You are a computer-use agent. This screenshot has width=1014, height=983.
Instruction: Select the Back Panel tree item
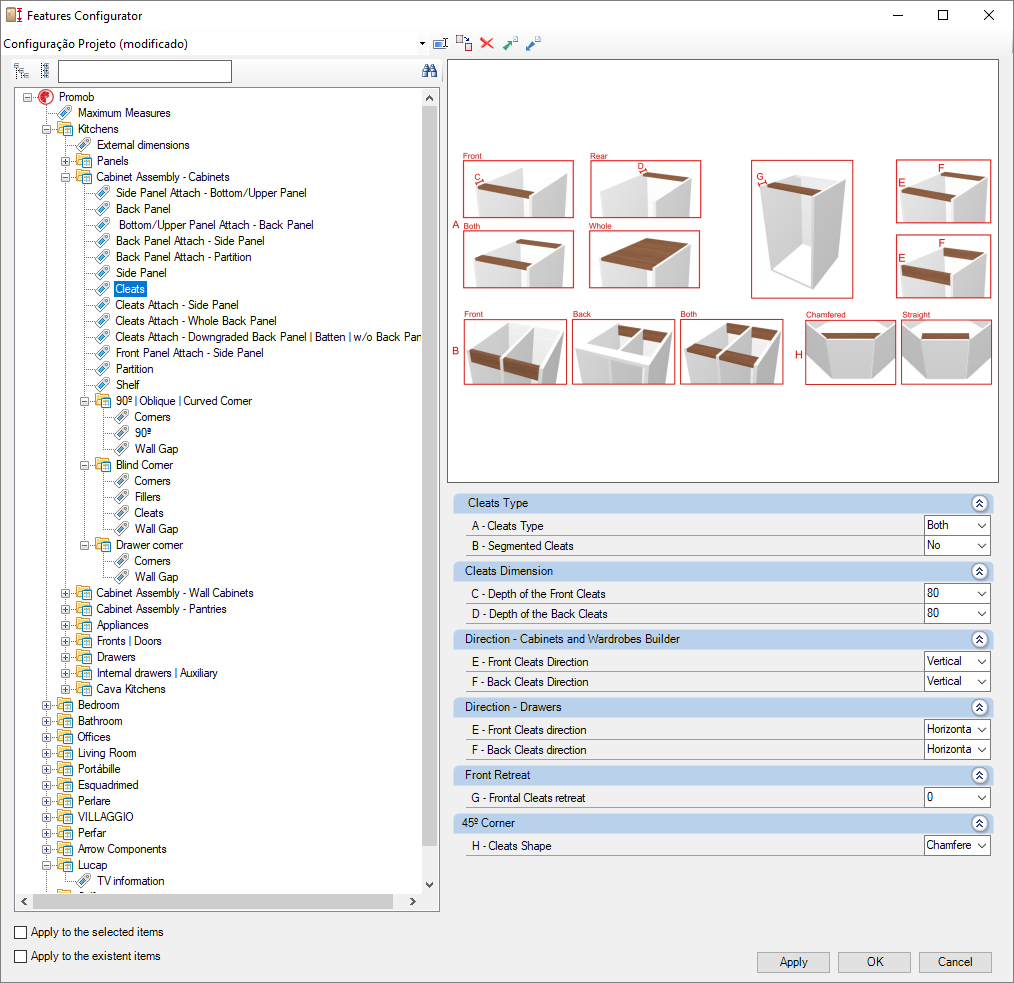pyautogui.click(x=143, y=209)
